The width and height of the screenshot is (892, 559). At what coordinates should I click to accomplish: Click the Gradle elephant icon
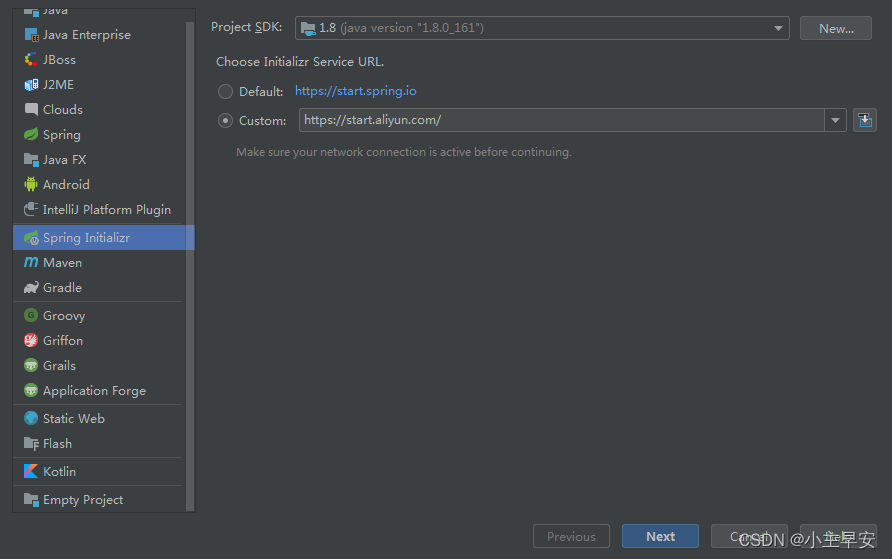point(31,287)
